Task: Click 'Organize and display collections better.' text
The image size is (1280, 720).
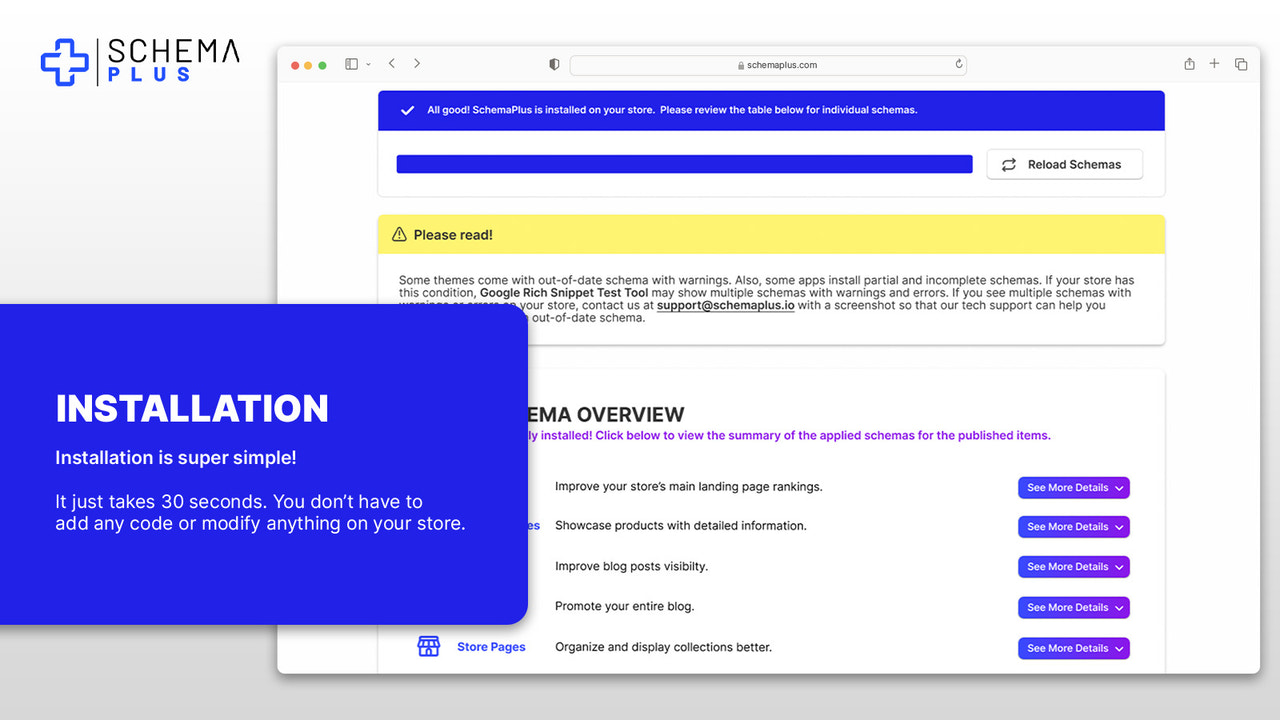Action: coord(663,647)
